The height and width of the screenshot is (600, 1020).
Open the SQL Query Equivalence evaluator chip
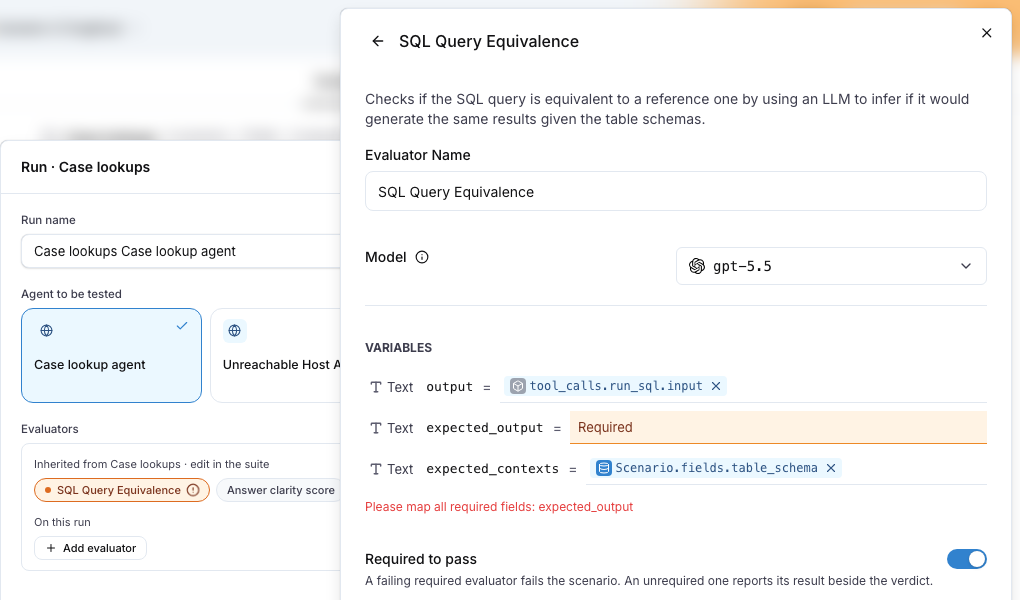click(x=122, y=490)
